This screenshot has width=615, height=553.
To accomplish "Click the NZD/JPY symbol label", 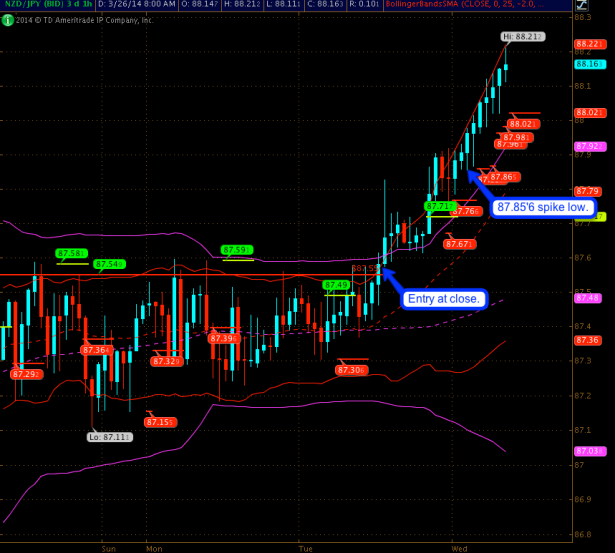I will [x=27, y=7].
